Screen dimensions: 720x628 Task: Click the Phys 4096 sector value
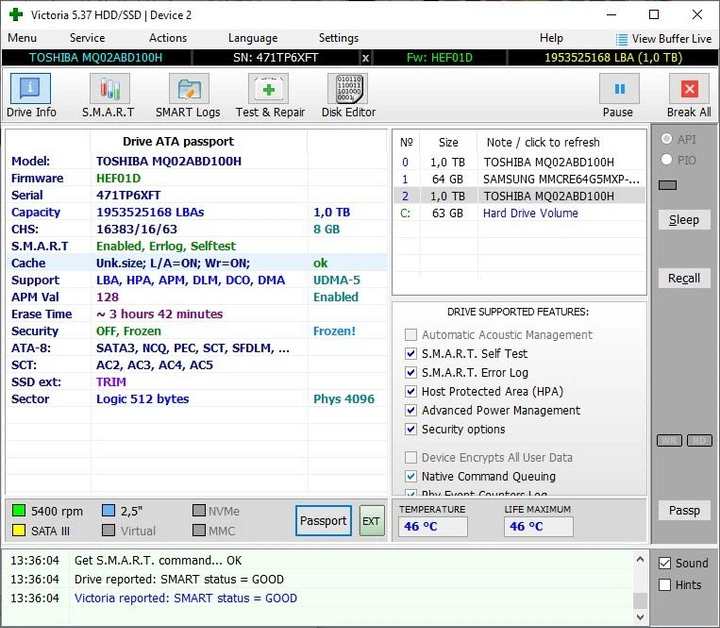[x=343, y=399]
